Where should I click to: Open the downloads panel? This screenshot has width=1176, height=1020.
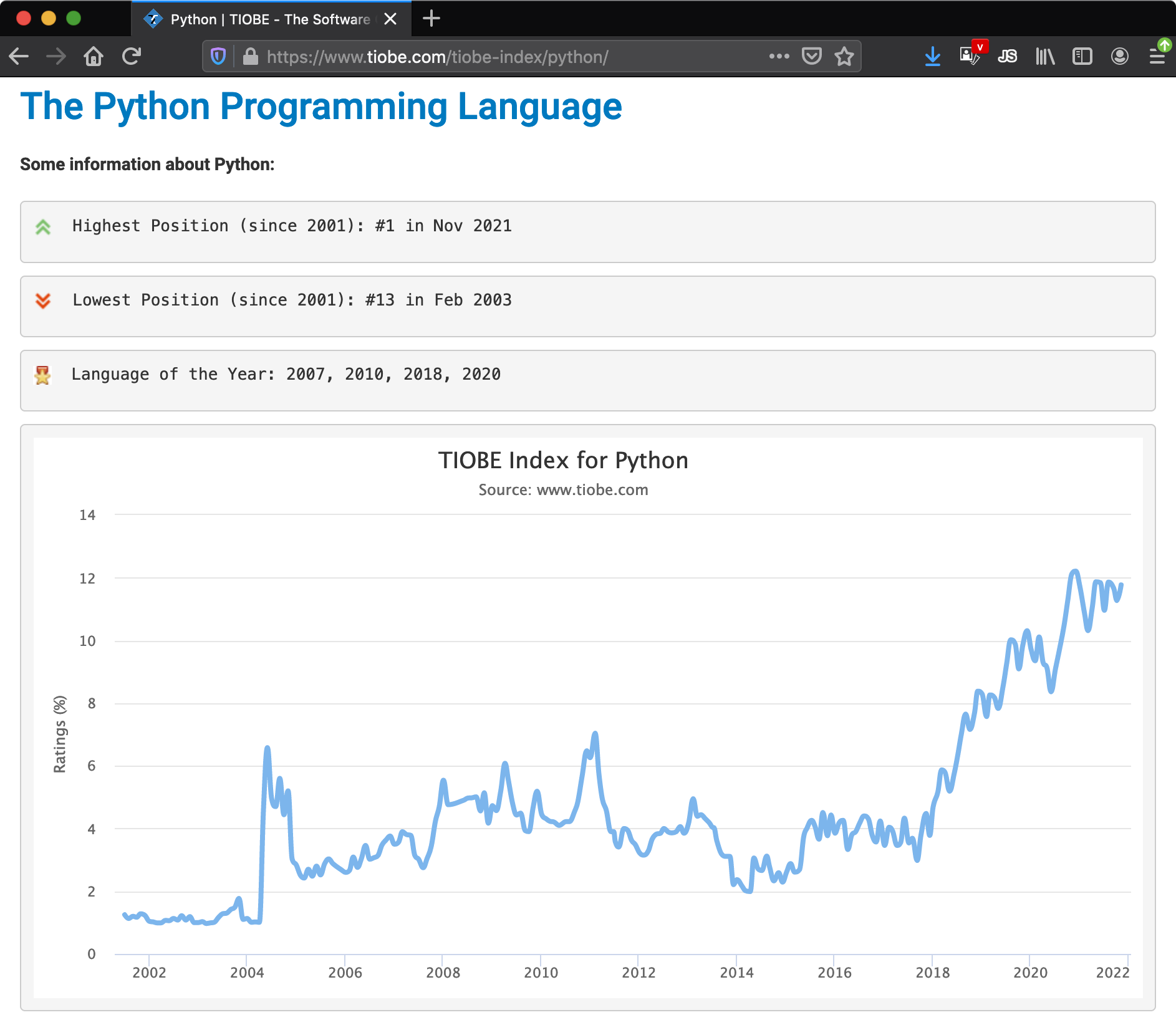(933, 57)
